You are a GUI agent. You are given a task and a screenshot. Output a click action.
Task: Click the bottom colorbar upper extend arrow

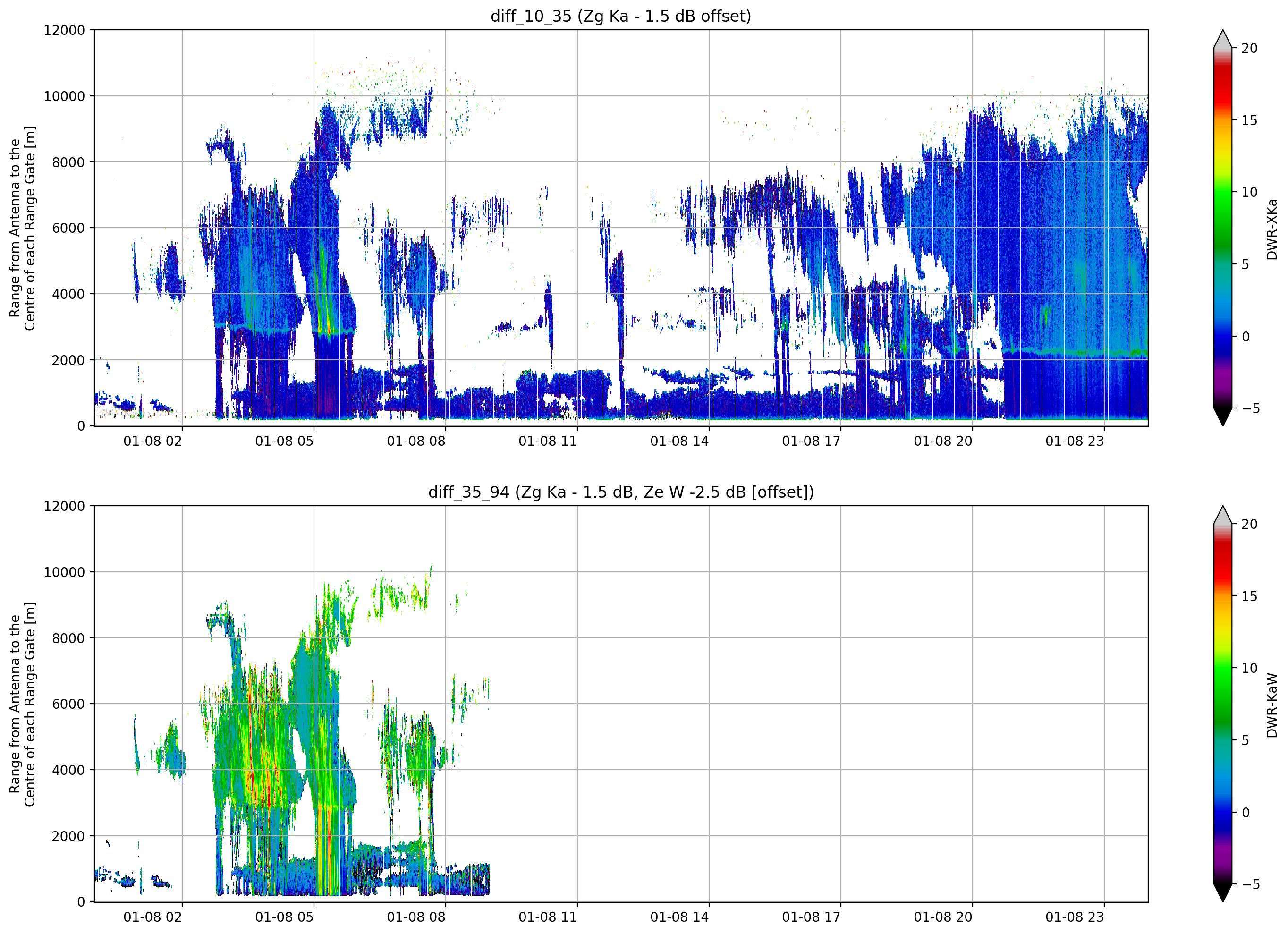pyautogui.click(x=1223, y=515)
